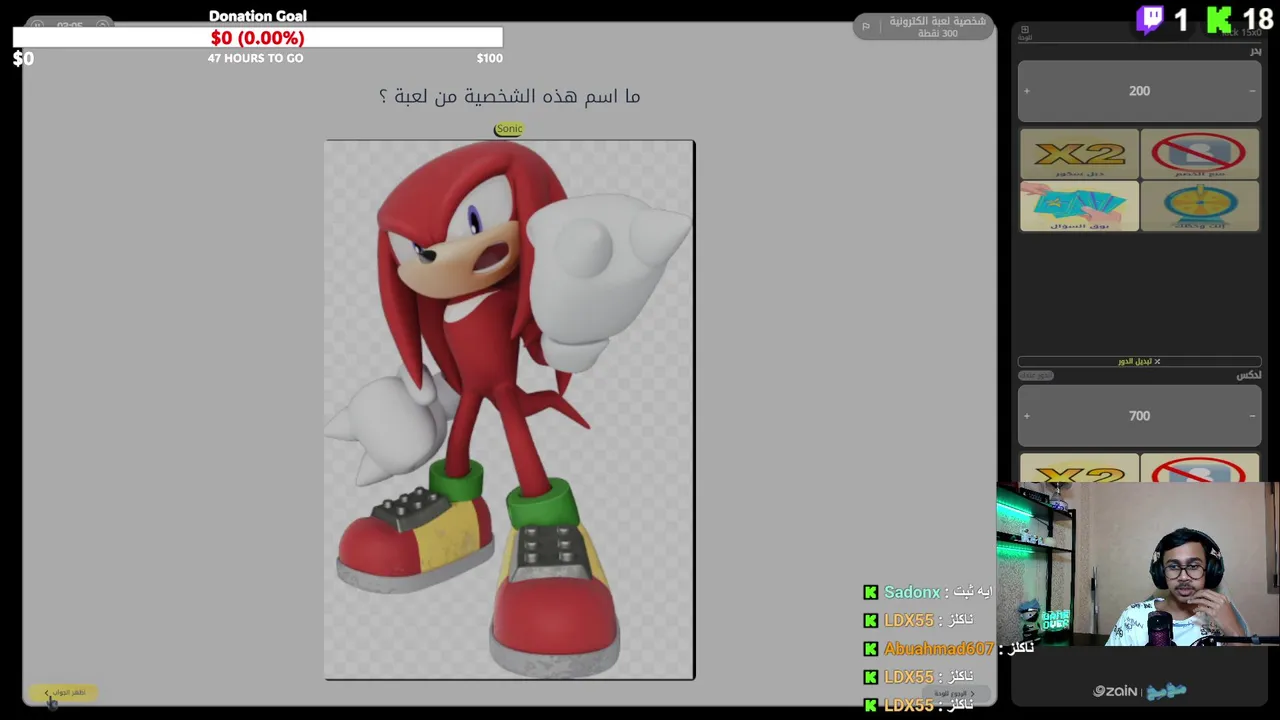Click the Zain sponsor logo
1280x720 pixels.
[1115, 691]
